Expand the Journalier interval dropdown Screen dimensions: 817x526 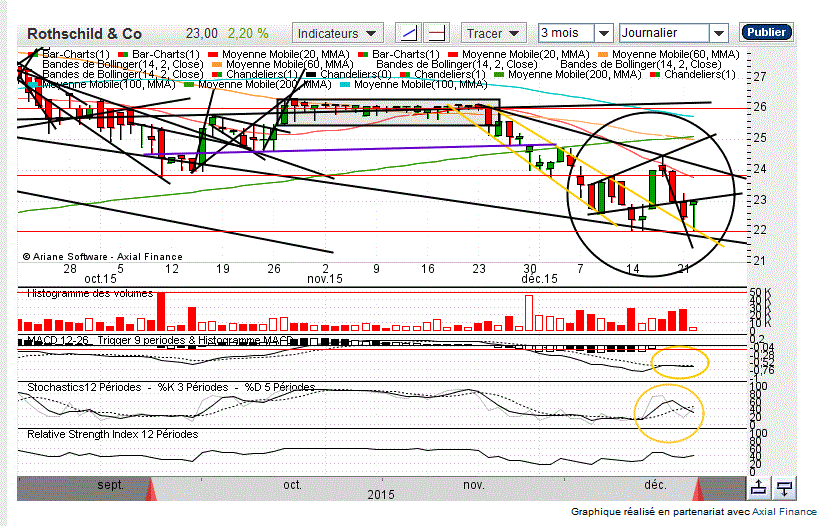(674, 33)
